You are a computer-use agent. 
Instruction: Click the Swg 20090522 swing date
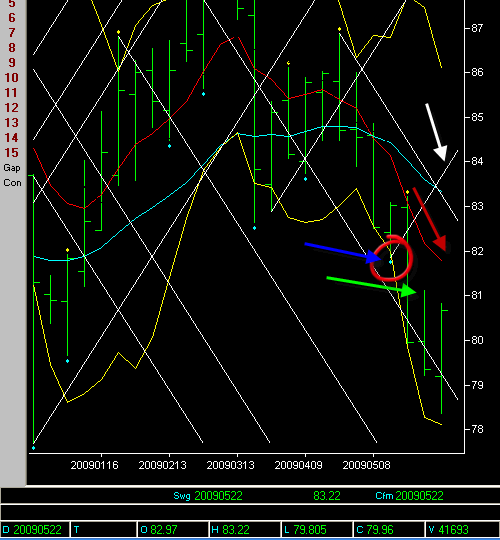pyautogui.click(x=208, y=496)
